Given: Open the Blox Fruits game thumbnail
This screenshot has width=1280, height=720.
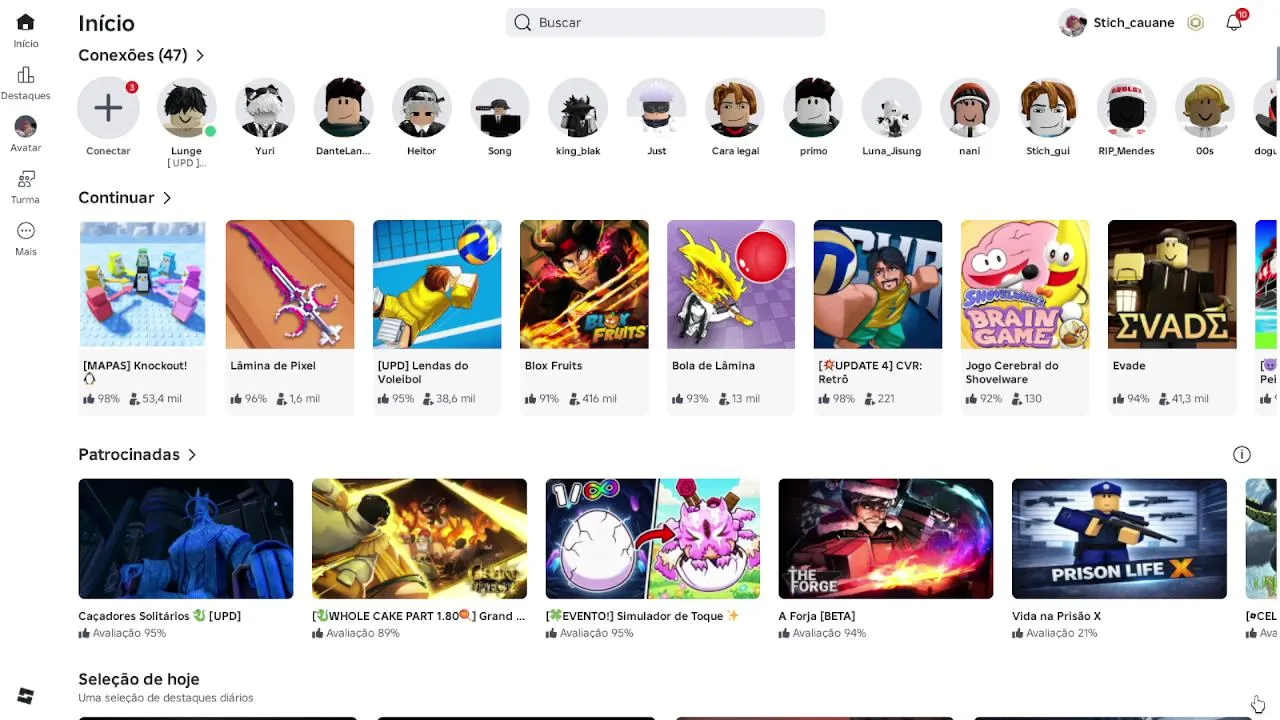Looking at the screenshot, I should [x=584, y=284].
